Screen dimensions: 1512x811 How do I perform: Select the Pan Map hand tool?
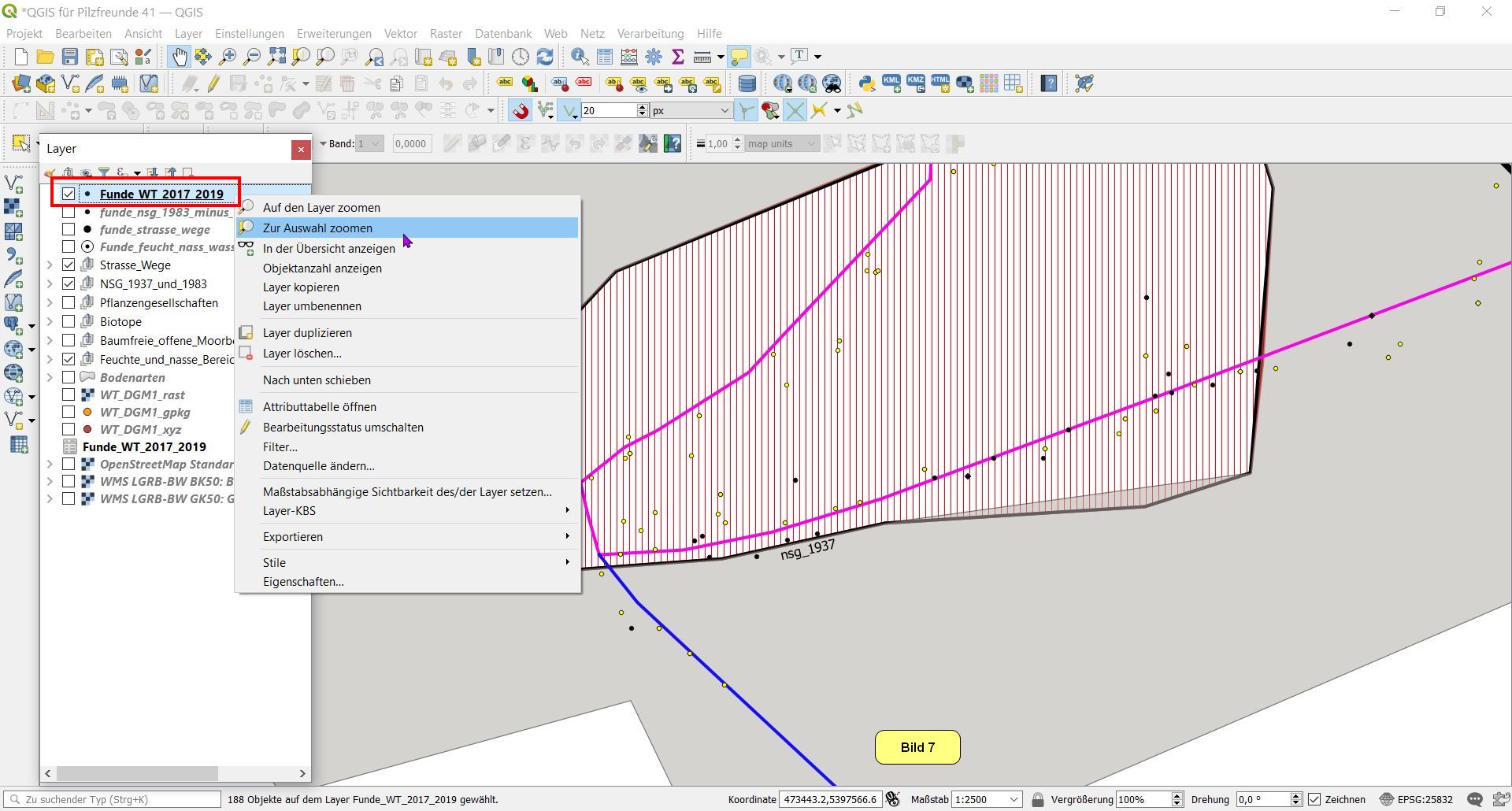[x=180, y=57]
